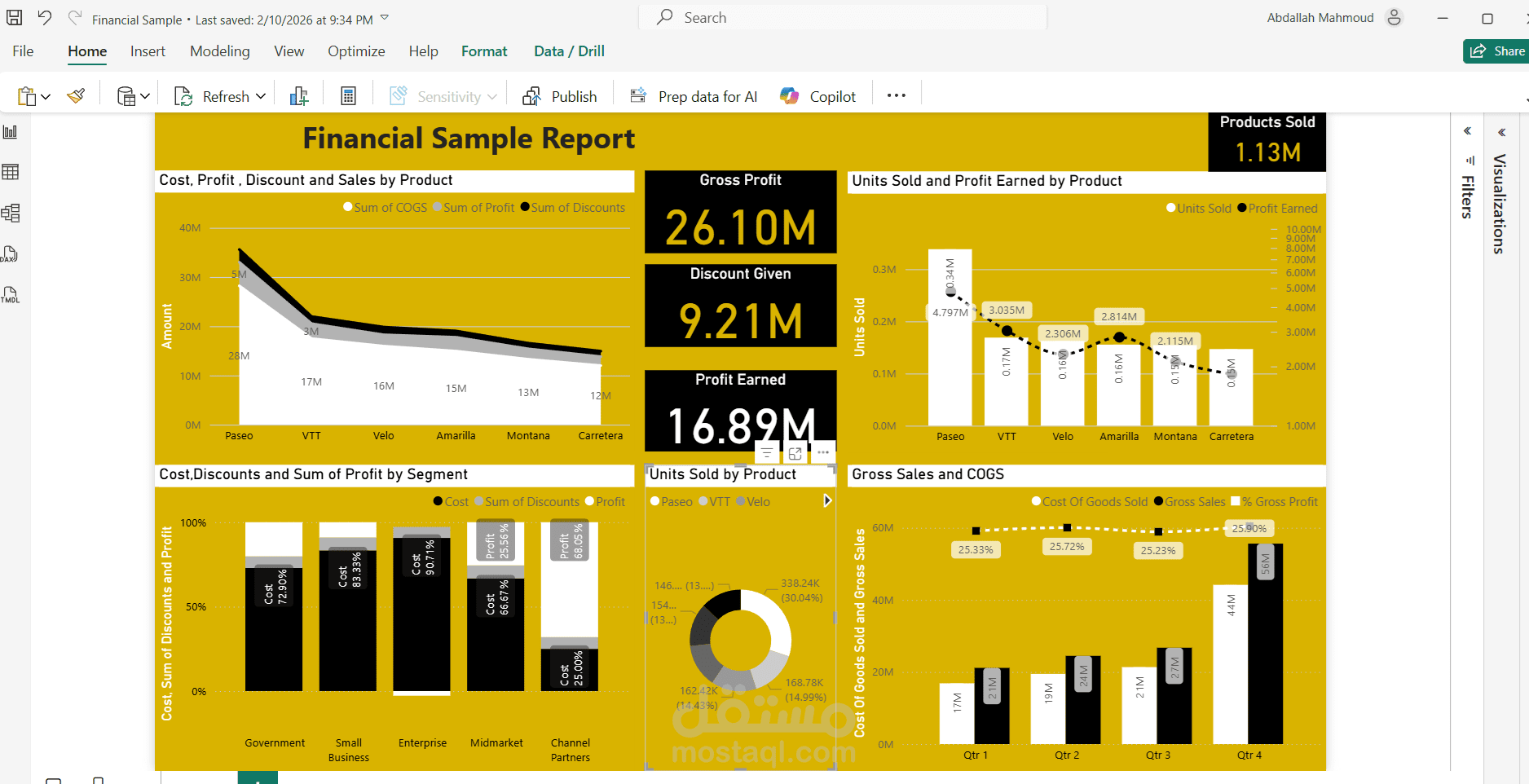Open more options on Units Sold visual
Image resolution: width=1529 pixels, height=784 pixels.
point(822,452)
